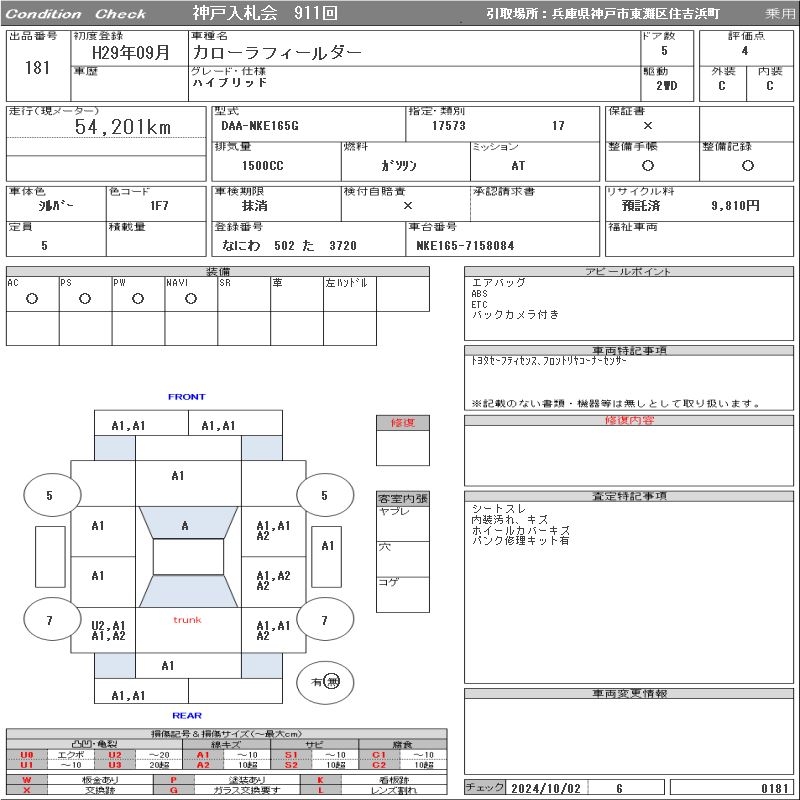
Task: Click the Condition Check title
Action: pyautogui.click(x=76, y=14)
